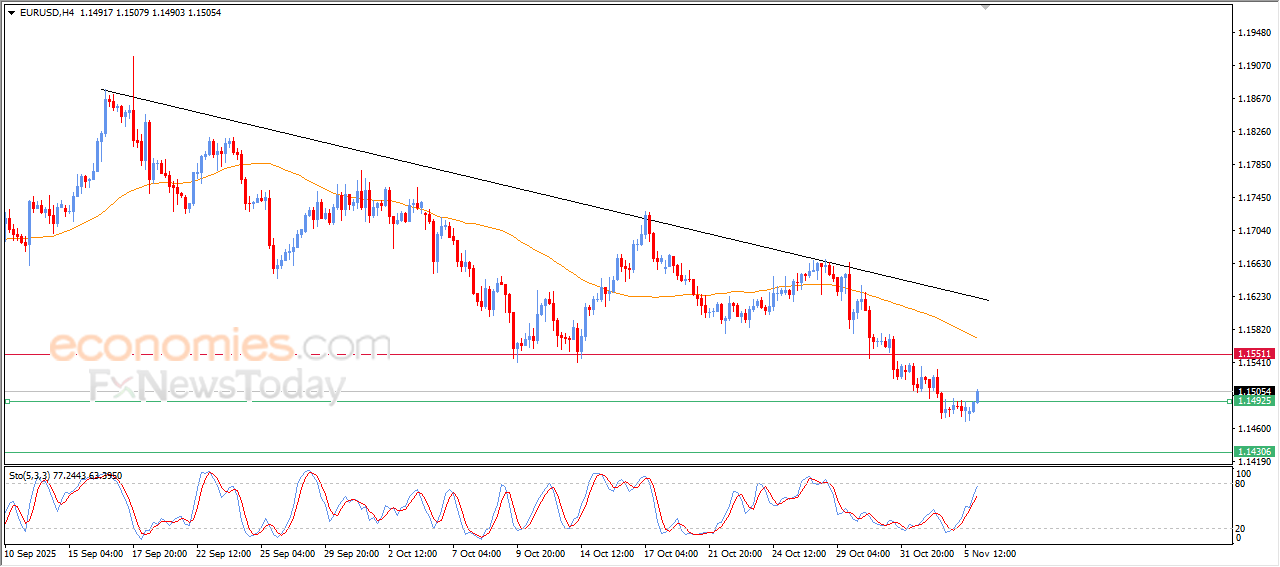Click the 1.14600 price on the scale

(x=1254, y=429)
